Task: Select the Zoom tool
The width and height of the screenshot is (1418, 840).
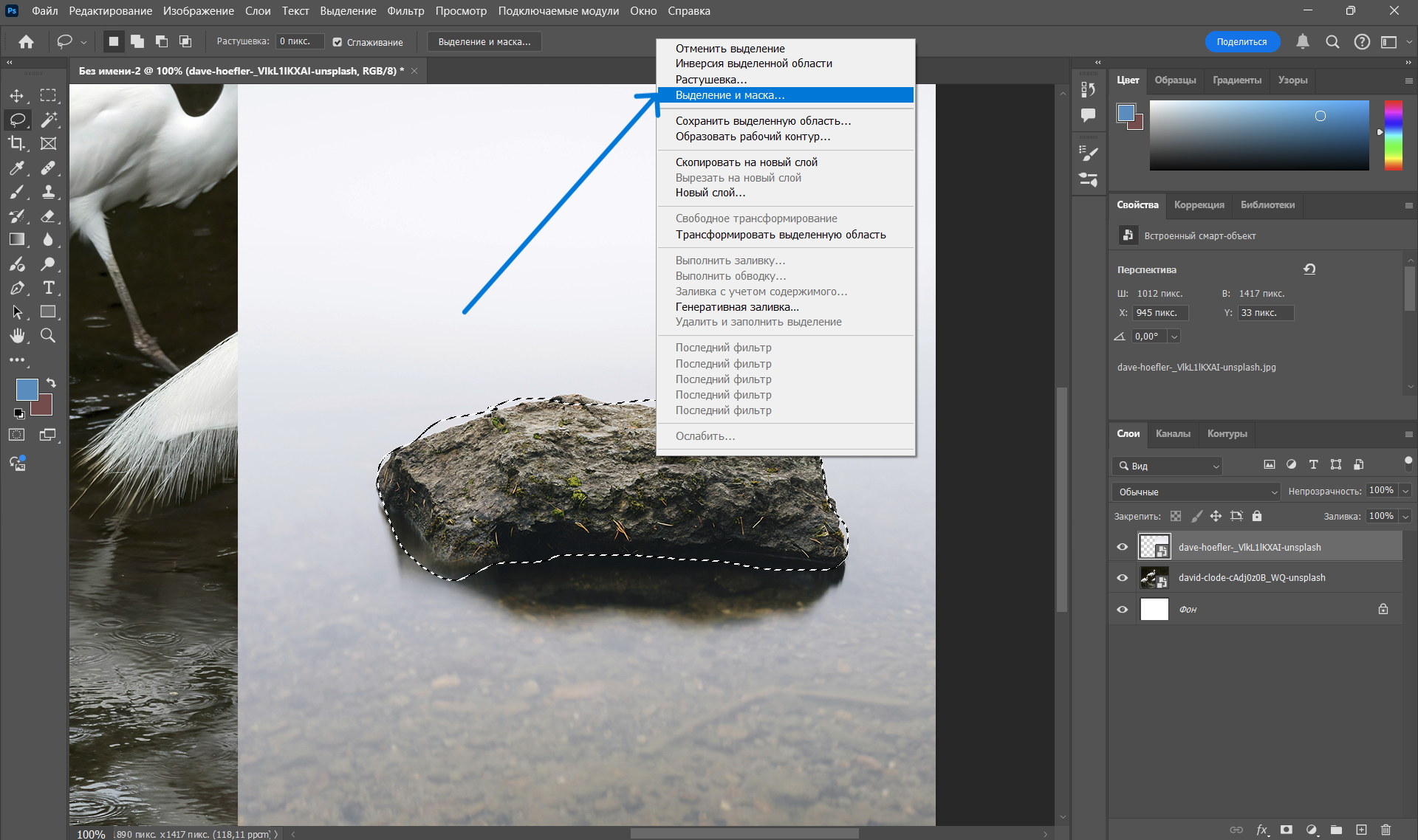Action: 48,336
